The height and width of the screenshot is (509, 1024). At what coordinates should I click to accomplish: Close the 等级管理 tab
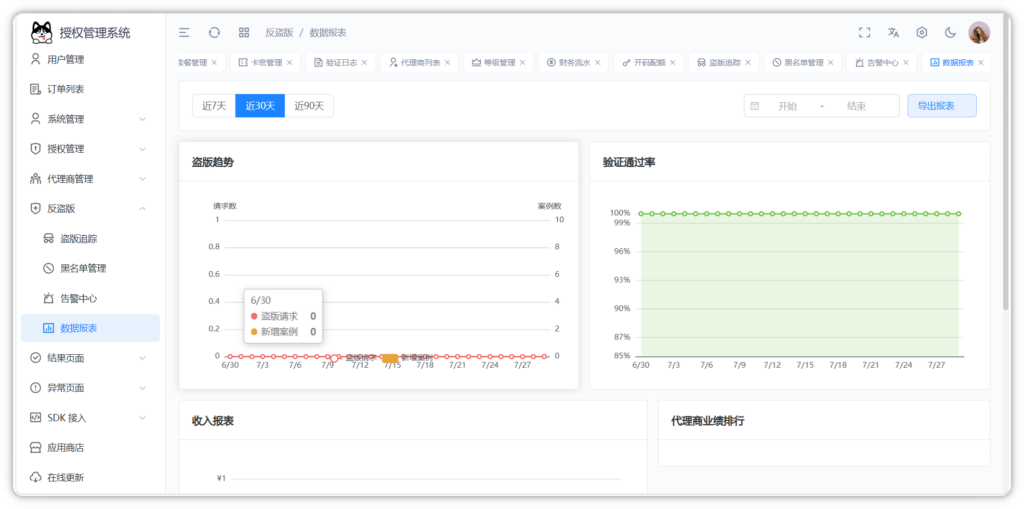pyautogui.click(x=522, y=63)
